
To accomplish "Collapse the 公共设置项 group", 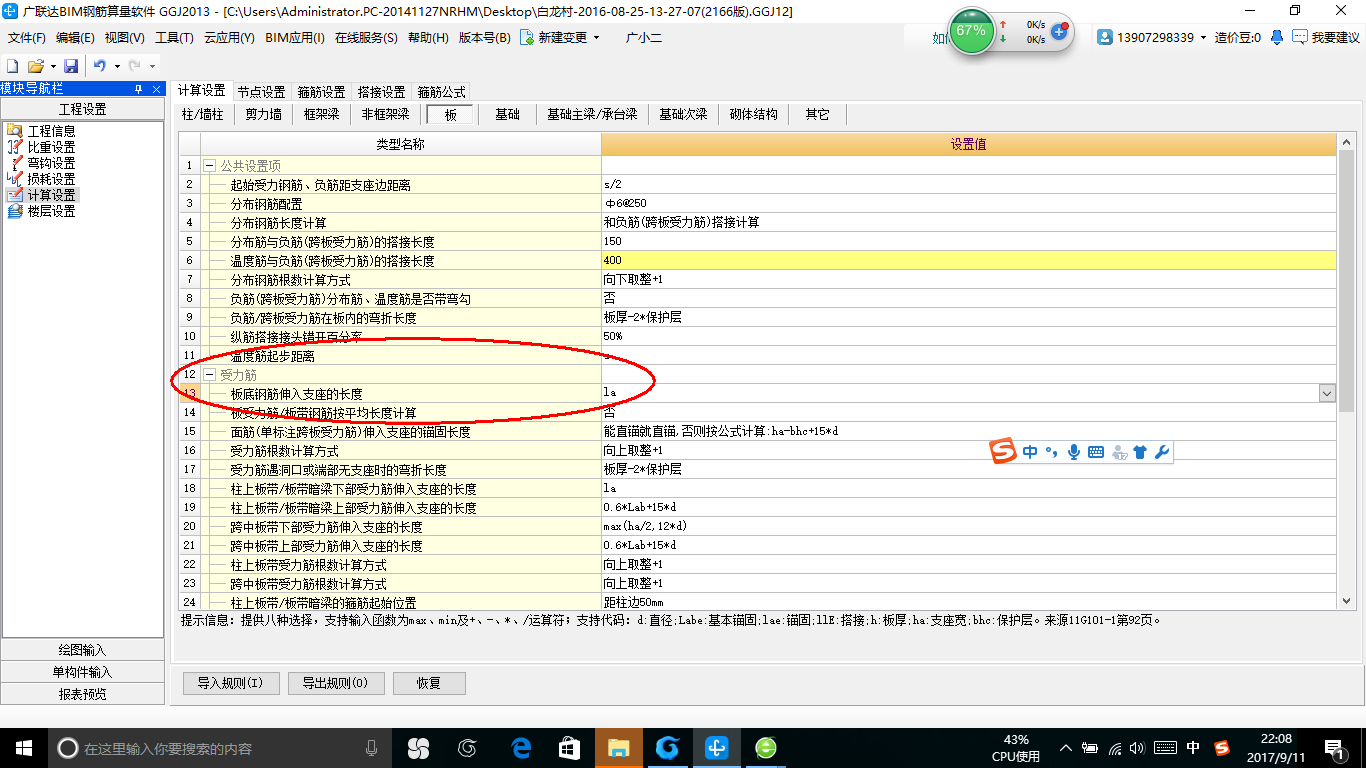I will pyautogui.click(x=209, y=166).
